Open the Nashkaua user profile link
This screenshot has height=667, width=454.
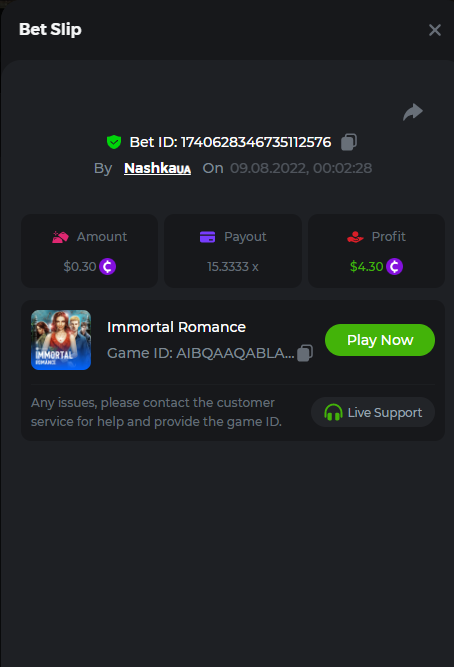[x=157, y=168]
